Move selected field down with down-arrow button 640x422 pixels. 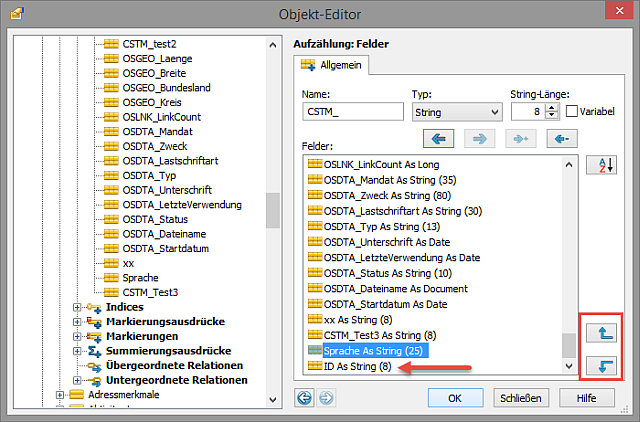pos(602,365)
